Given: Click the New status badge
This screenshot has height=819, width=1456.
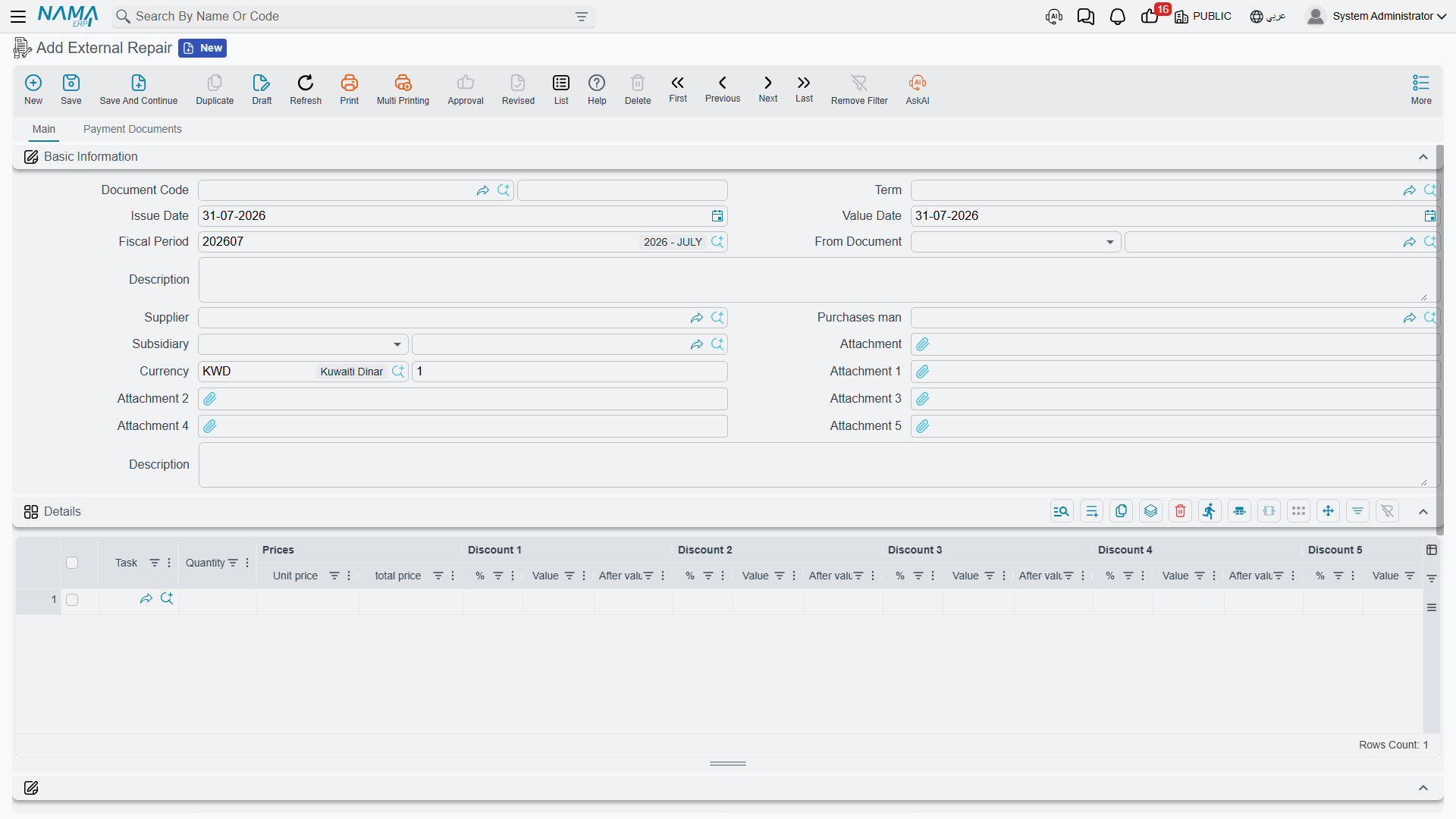Looking at the screenshot, I should click(202, 48).
